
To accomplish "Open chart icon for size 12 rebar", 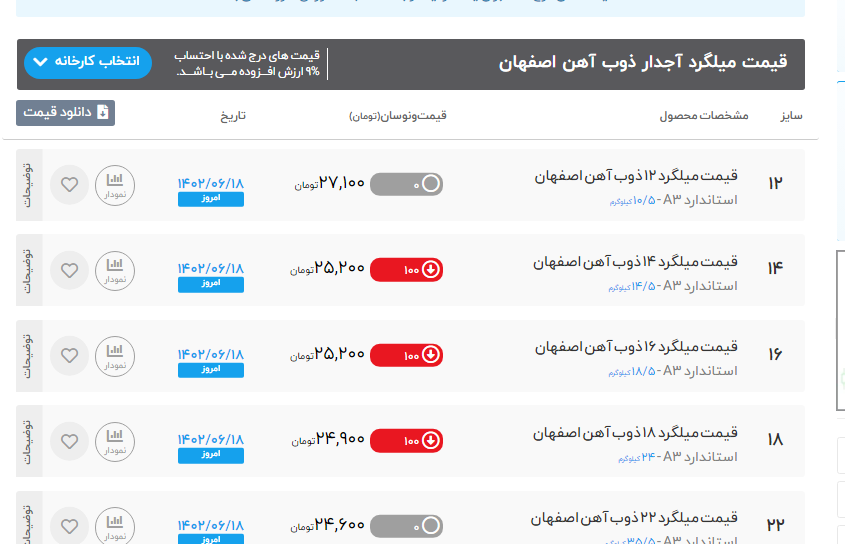I will 114,184.
